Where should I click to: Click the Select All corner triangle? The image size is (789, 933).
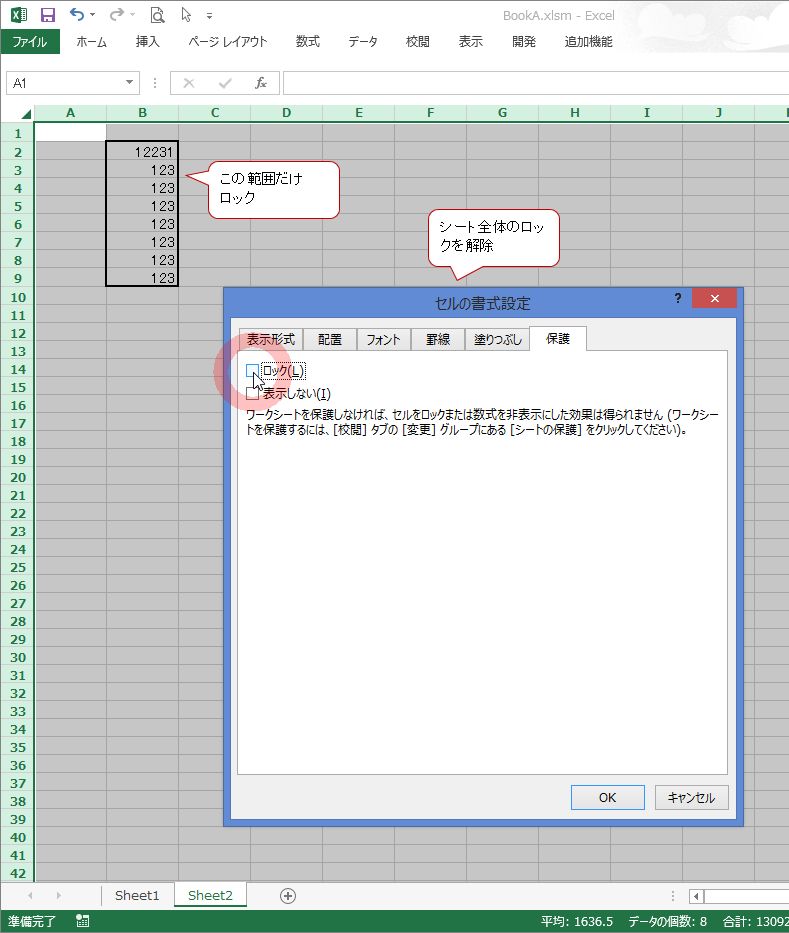[x=20, y=113]
